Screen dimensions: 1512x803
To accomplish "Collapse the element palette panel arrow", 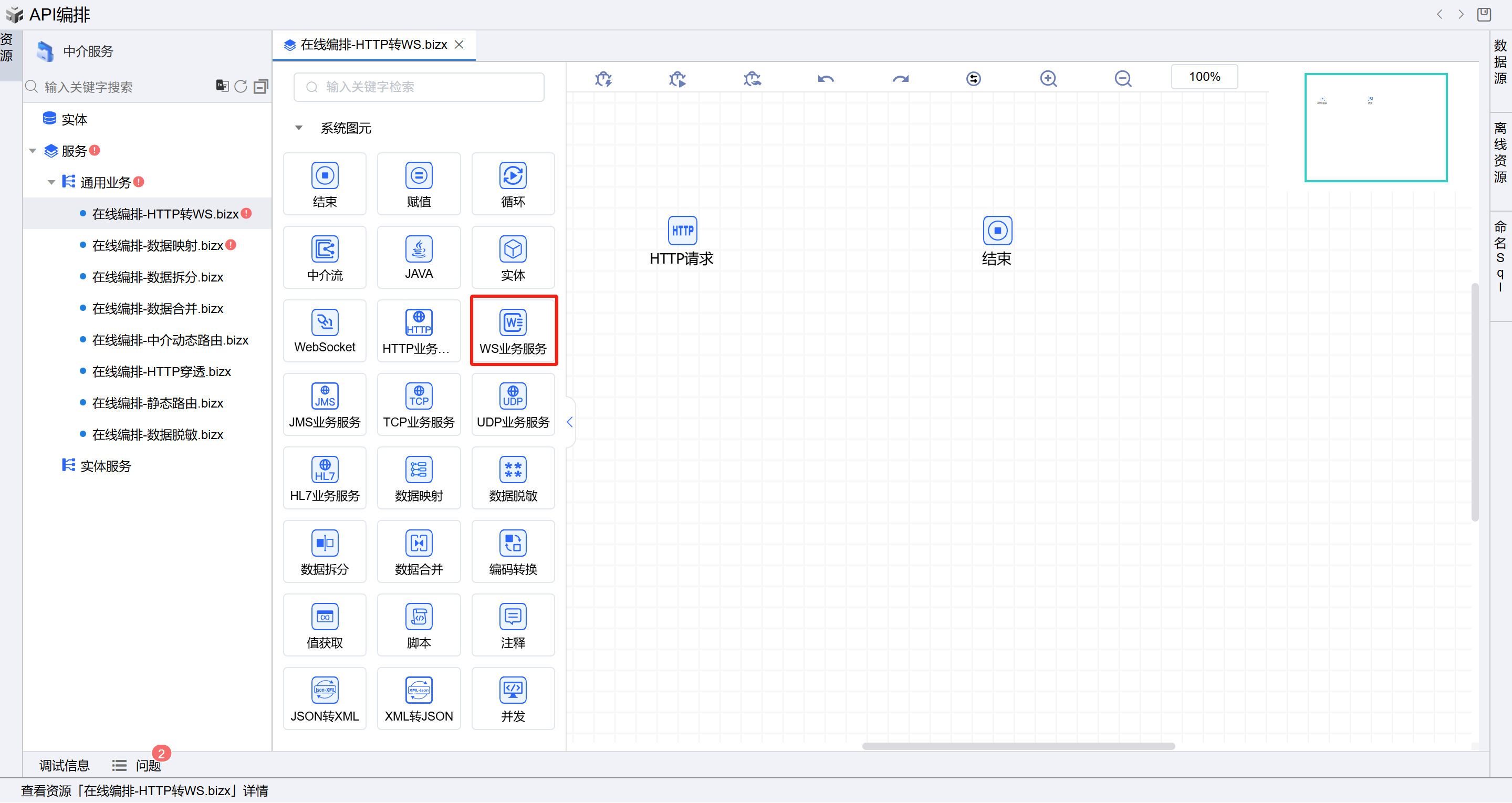I will click(569, 422).
